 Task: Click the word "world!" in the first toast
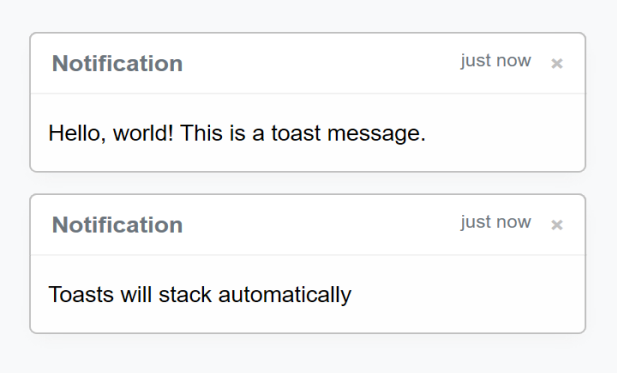click(143, 133)
